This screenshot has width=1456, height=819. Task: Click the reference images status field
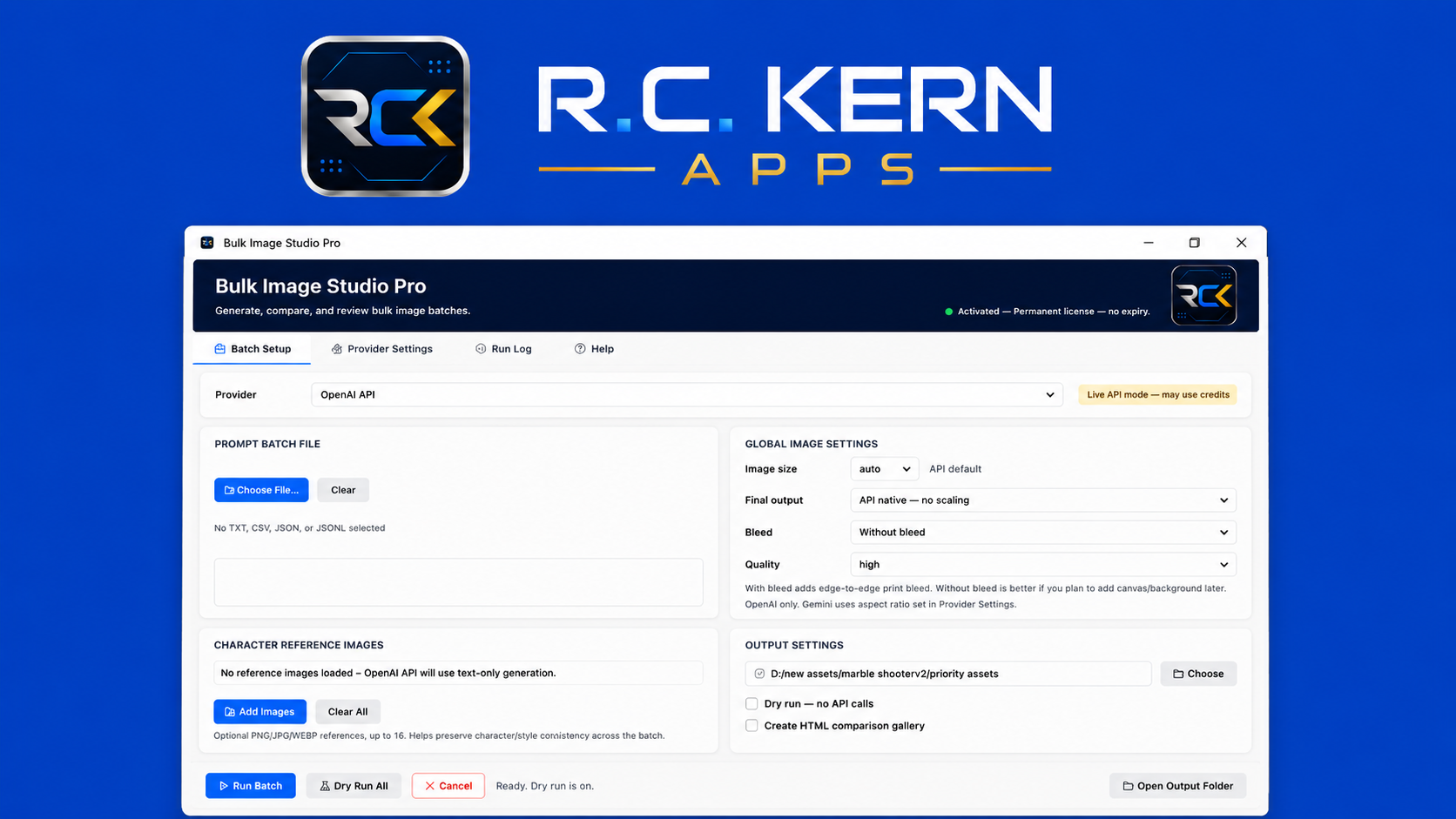458,673
